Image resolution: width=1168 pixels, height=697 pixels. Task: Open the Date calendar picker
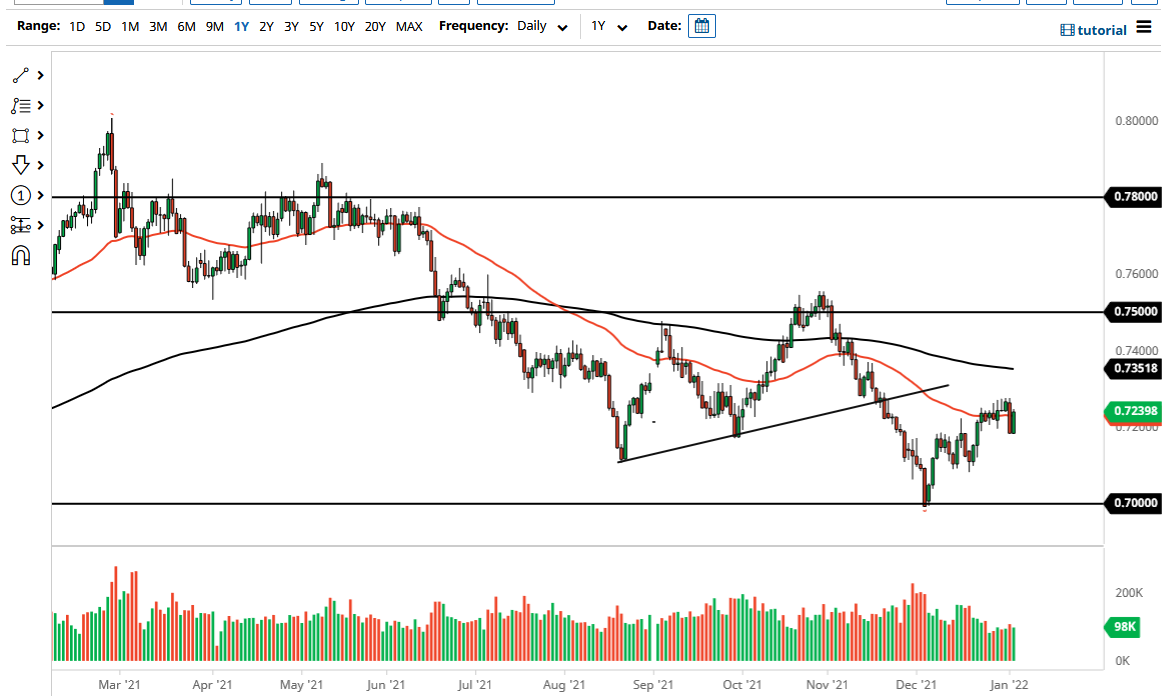(x=701, y=26)
